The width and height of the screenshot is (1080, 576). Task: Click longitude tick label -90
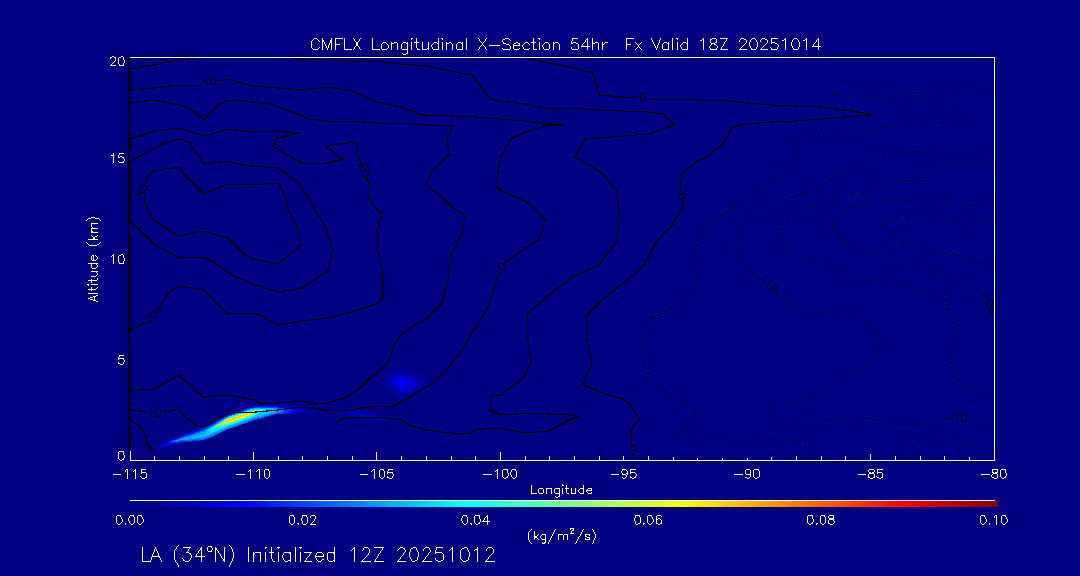[x=747, y=474]
